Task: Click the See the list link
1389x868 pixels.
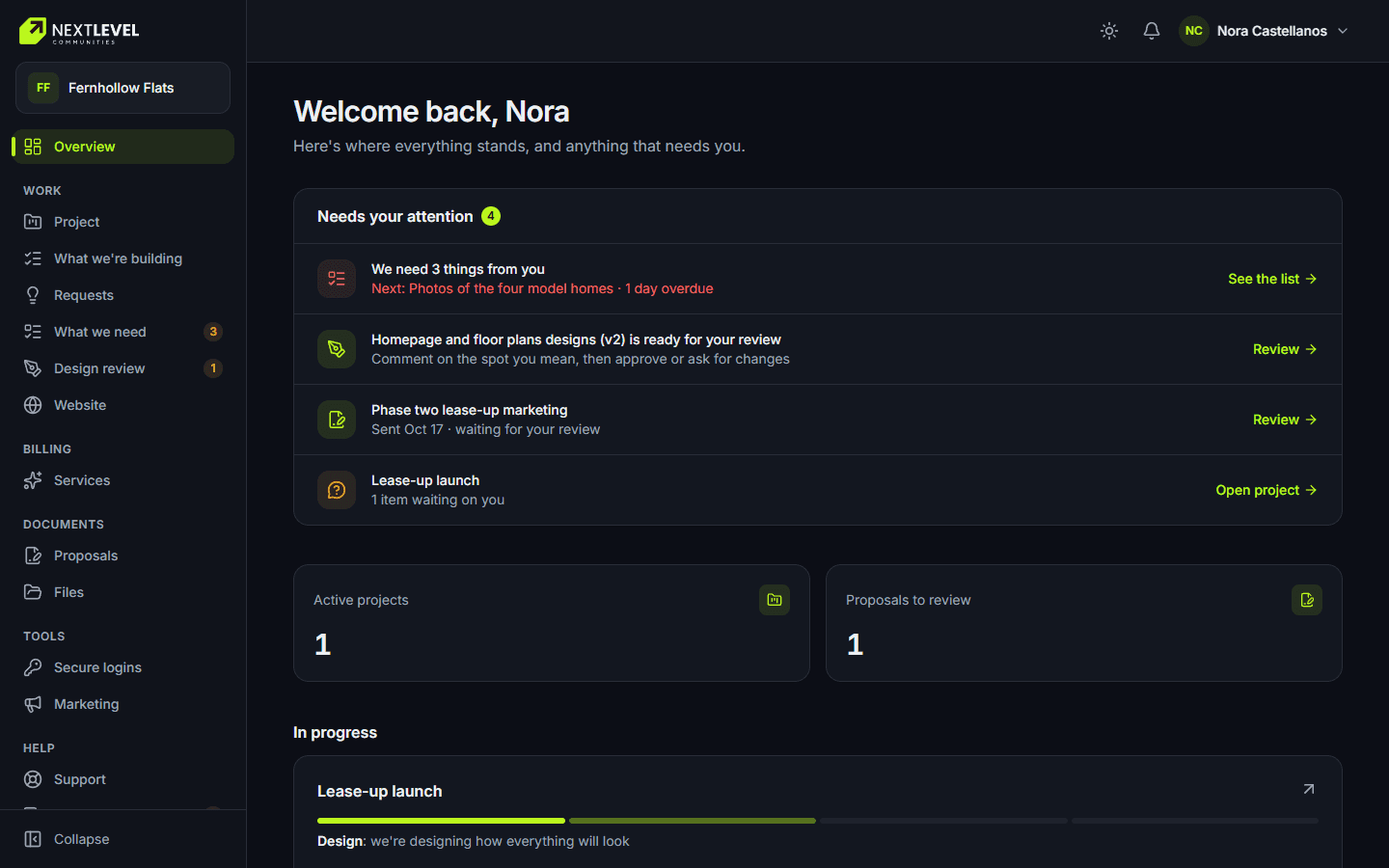Action: coord(1272,279)
